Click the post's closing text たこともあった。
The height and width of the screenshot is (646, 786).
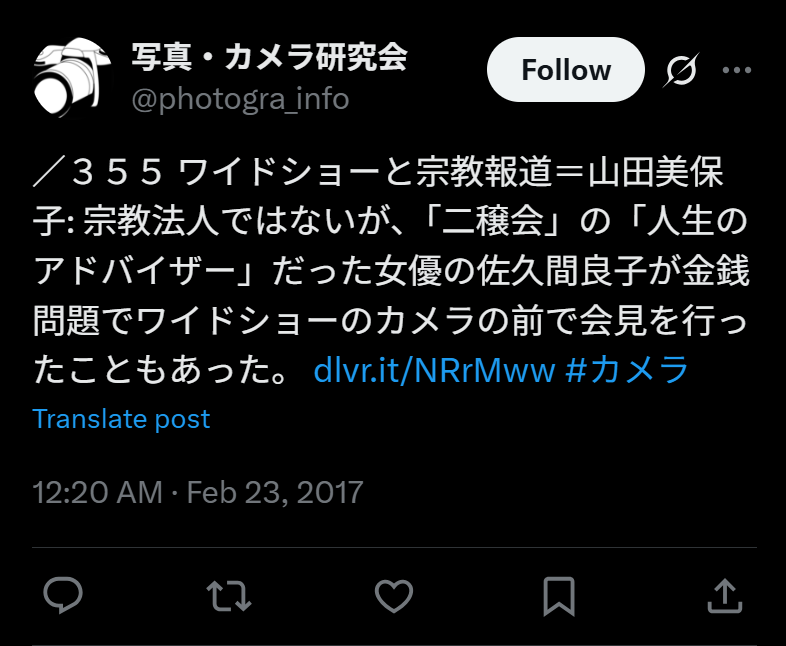point(160,370)
